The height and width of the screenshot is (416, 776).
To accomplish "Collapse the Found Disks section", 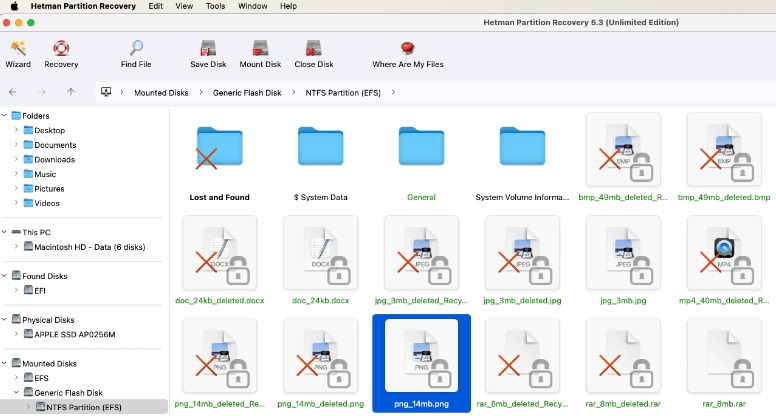I will pos(4,276).
